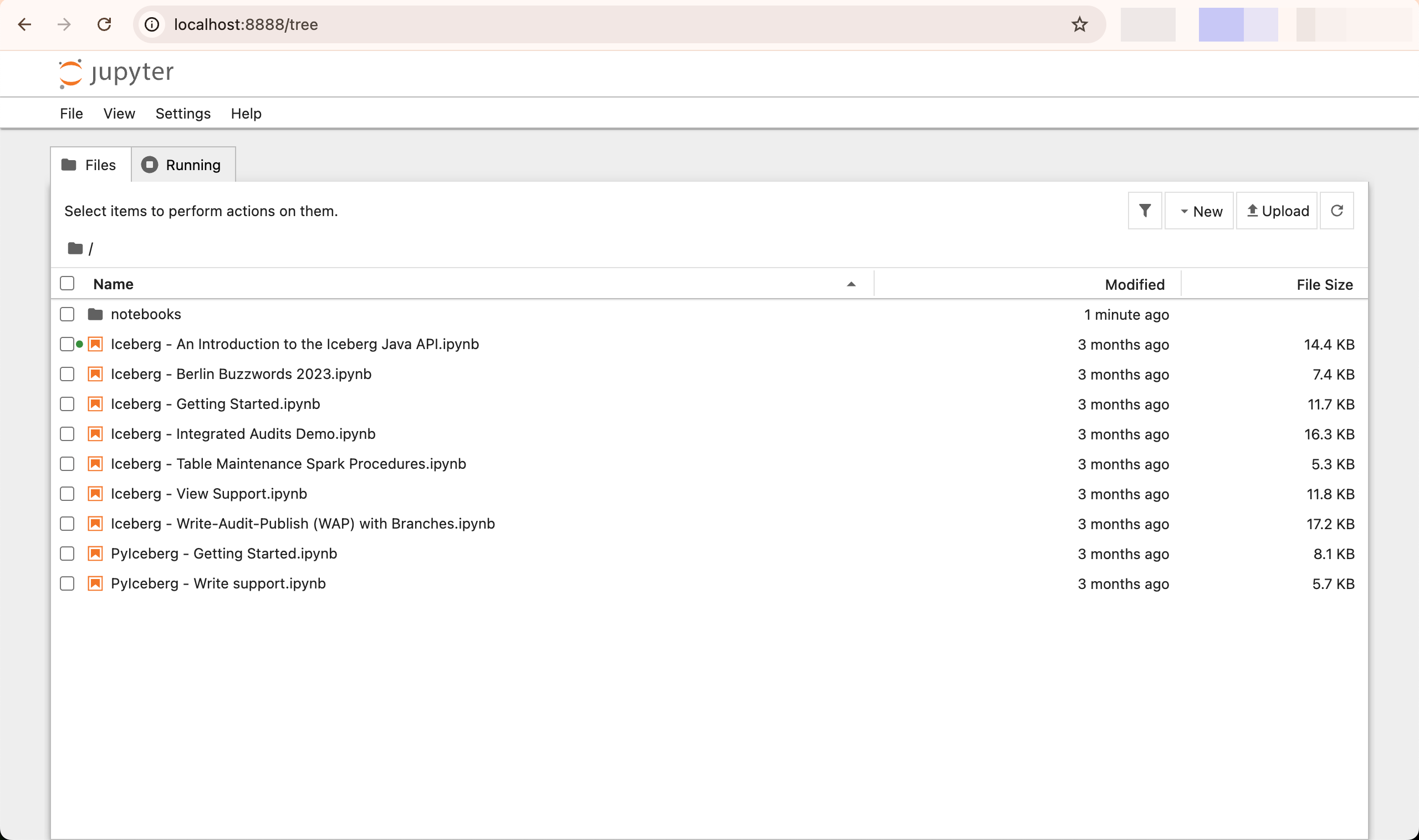Click the site info icon in address bar
1419x840 pixels.
[x=152, y=24]
